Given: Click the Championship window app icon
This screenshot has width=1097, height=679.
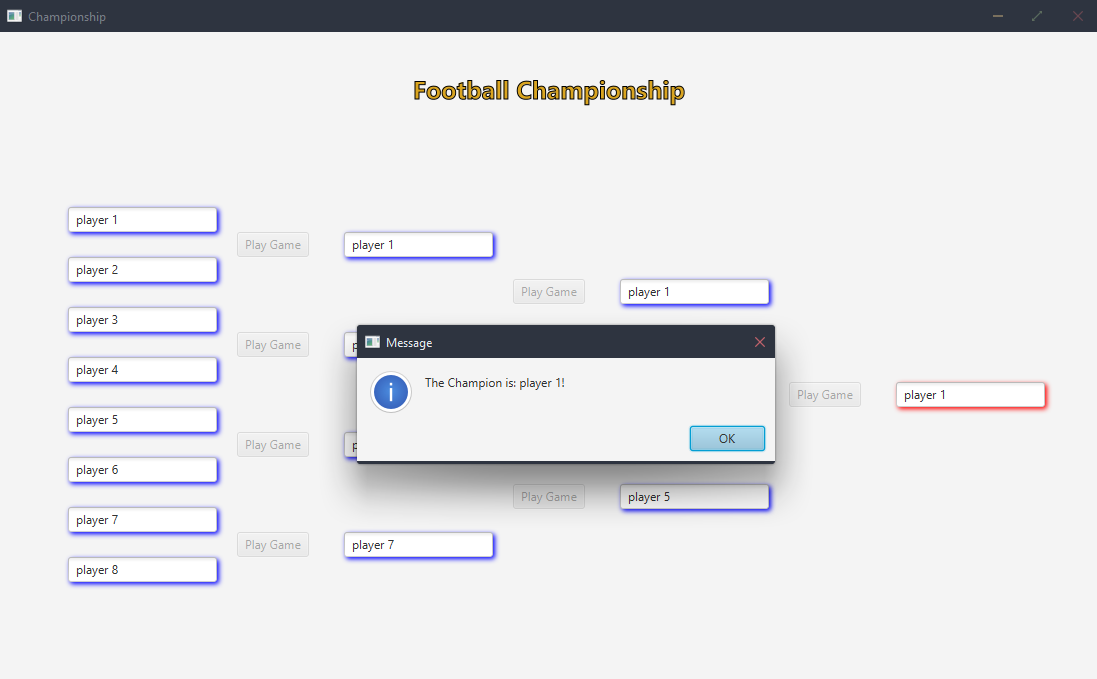Looking at the screenshot, I should click(15, 16).
